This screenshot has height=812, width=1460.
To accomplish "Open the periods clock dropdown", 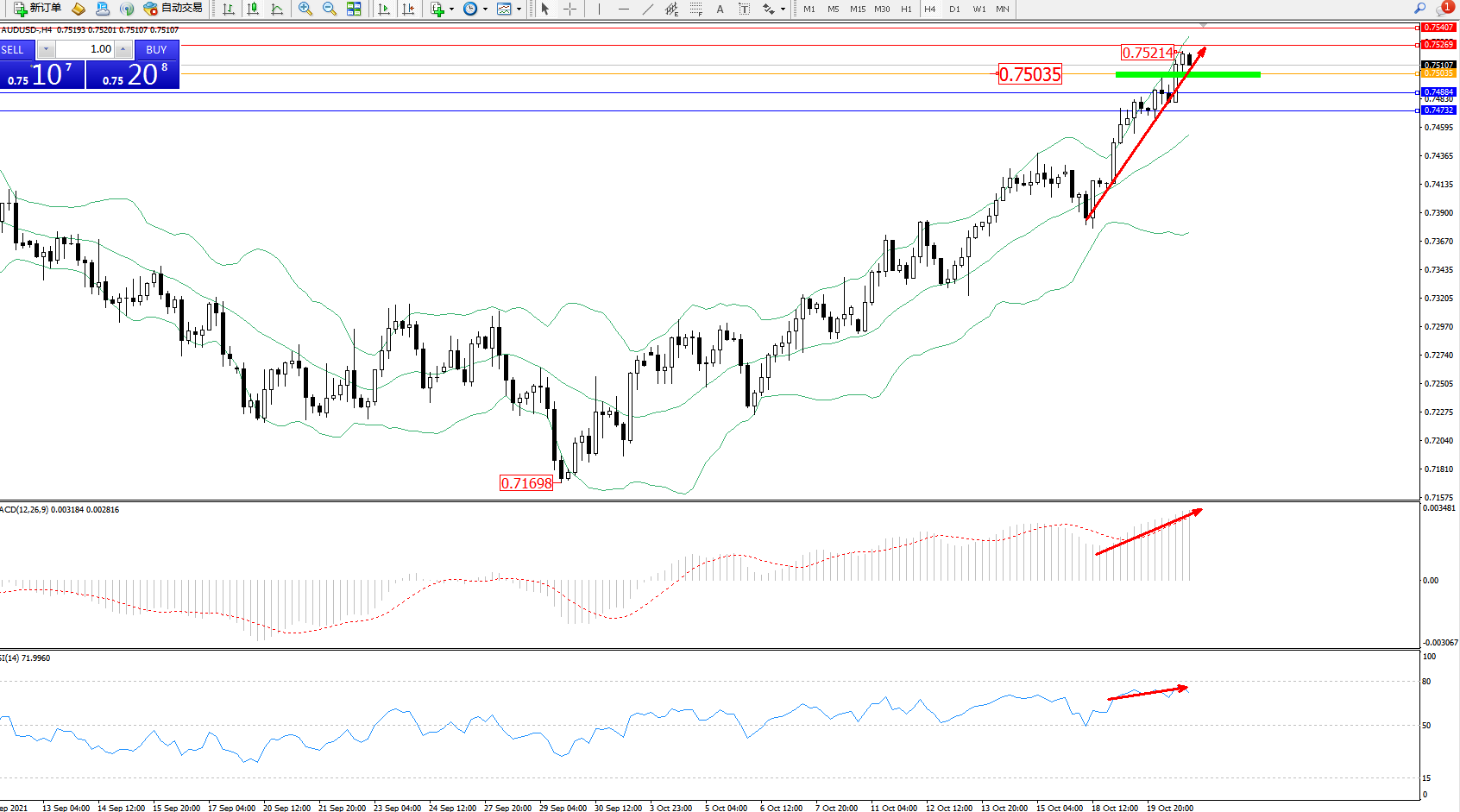I will (x=475, y=9).
